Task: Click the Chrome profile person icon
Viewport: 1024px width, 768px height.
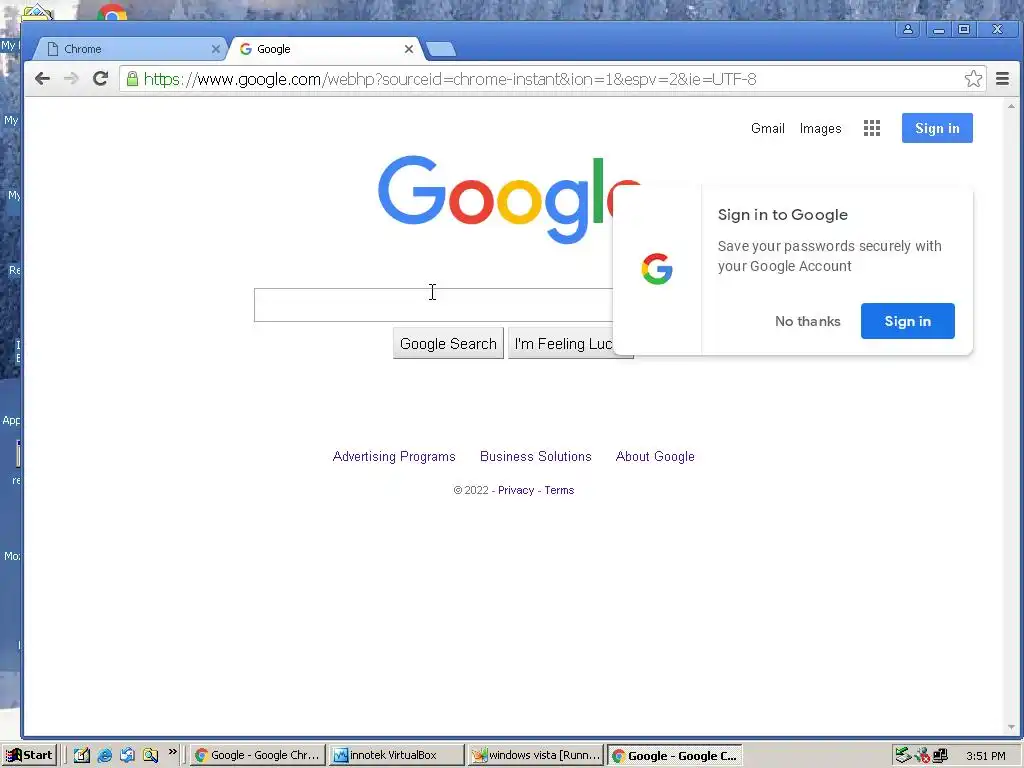Action: (x=908, y=29)
